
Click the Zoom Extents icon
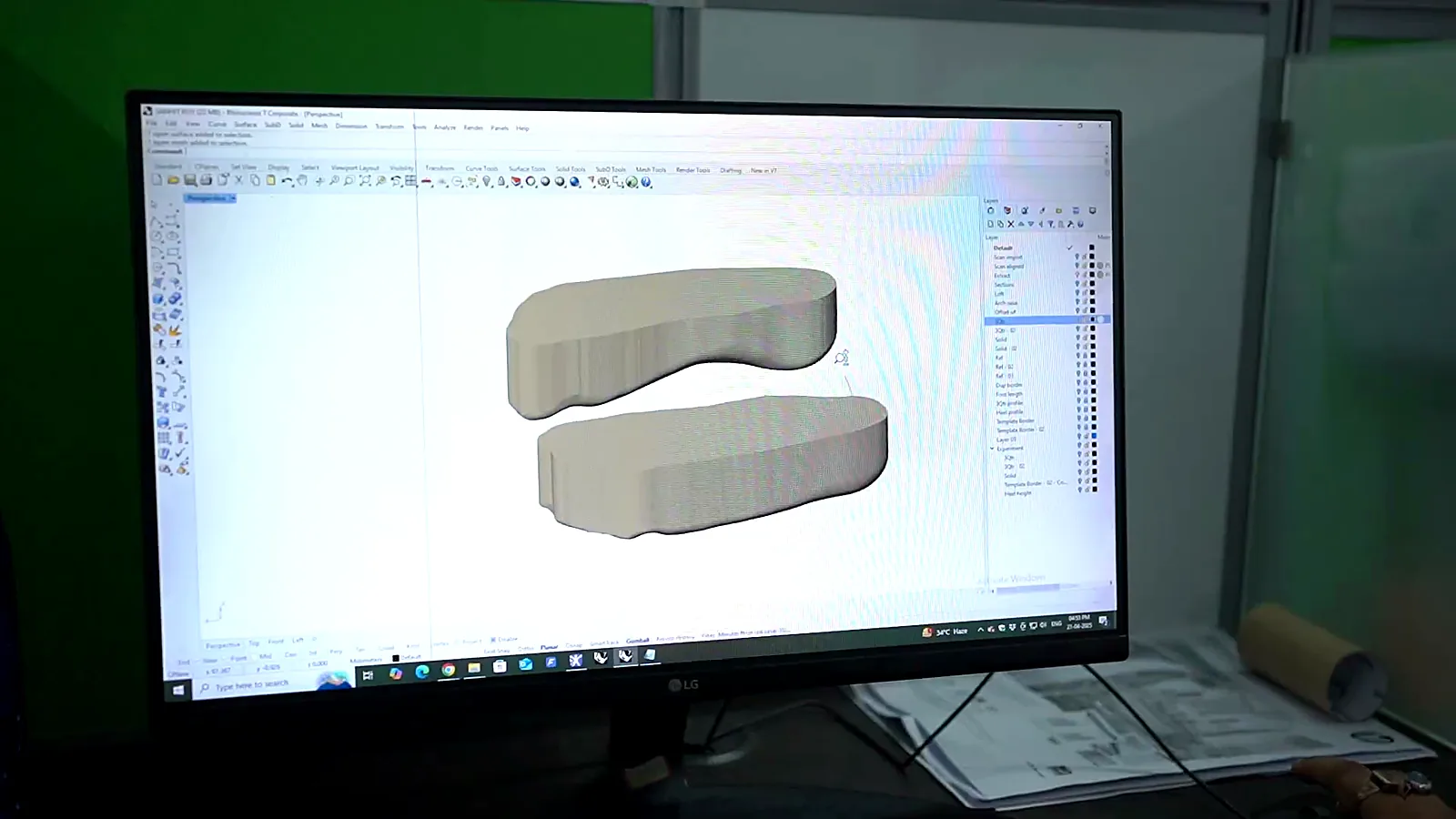click(x=365, y=181)
